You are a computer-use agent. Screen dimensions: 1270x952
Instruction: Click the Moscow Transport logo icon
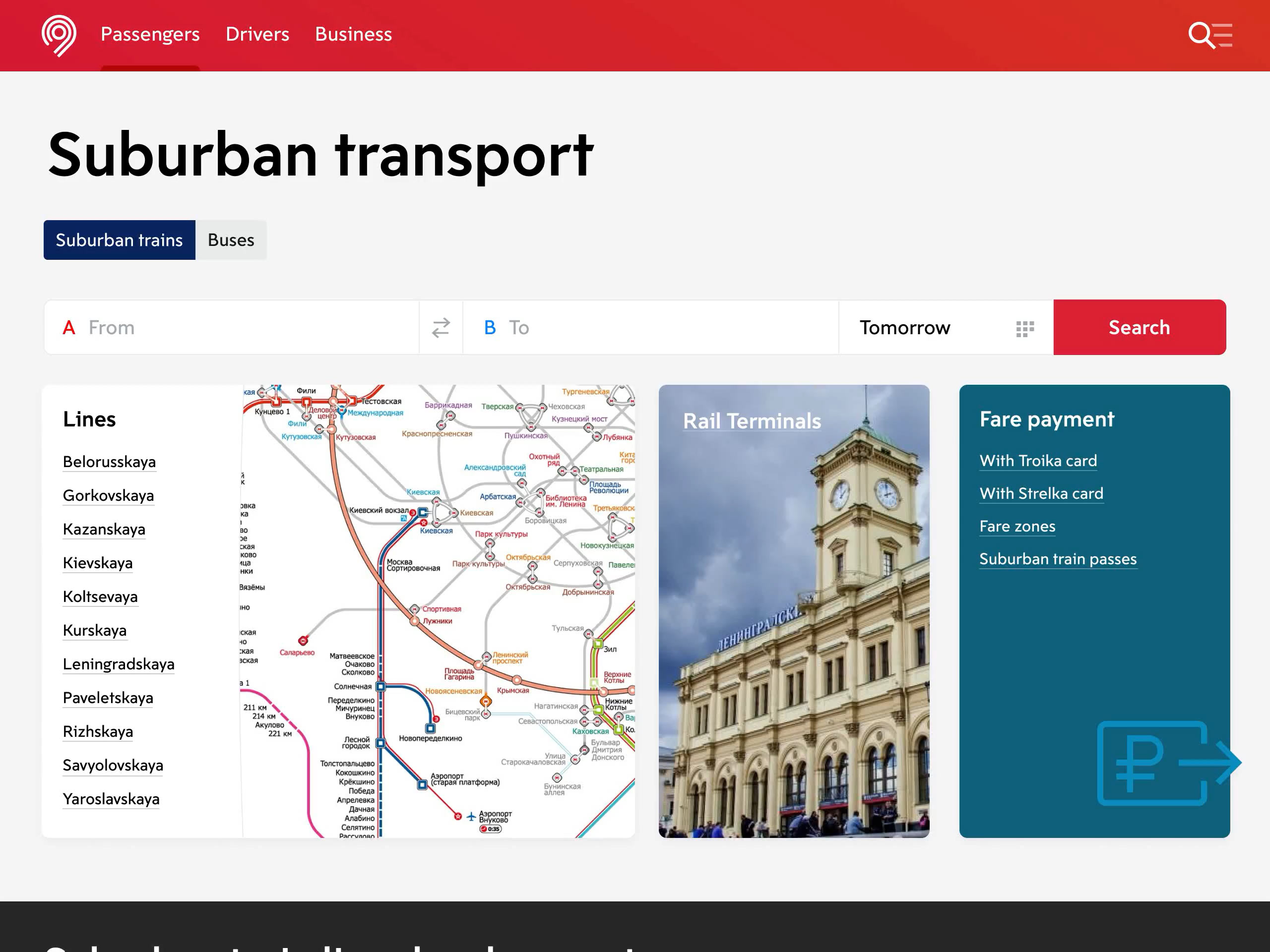coord(59,35)
